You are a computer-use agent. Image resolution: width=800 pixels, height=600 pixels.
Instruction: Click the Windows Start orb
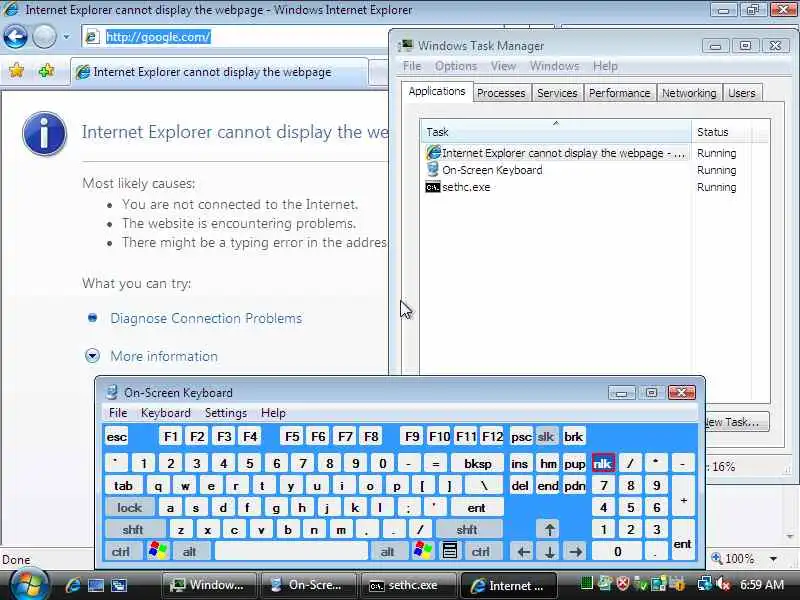(x=29, y=585)
